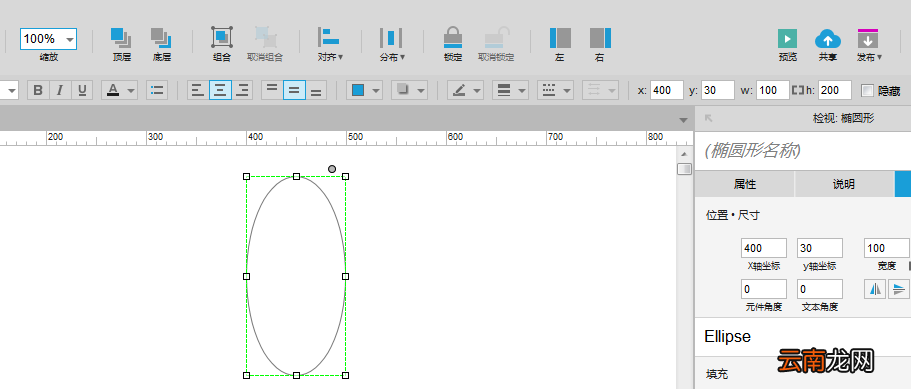The width and height of the screenshot is (911, 389).
Task: Bring selection to front with 顶层
Action: 121,38
